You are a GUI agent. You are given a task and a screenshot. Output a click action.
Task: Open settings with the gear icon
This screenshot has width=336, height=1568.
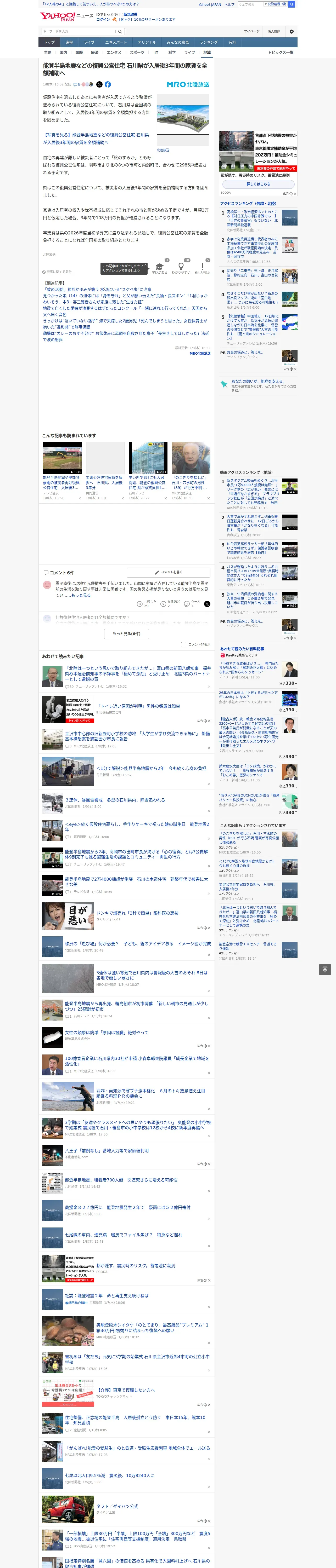(x=292, y=32)
